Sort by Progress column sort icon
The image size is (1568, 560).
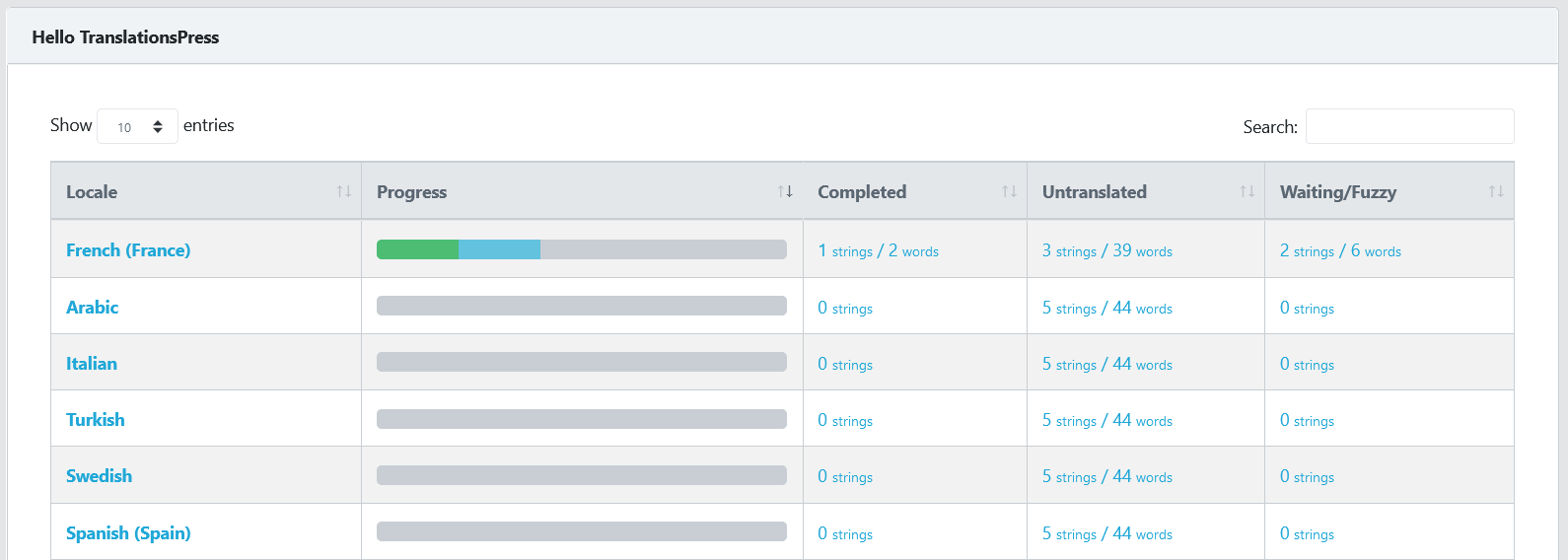785,191
